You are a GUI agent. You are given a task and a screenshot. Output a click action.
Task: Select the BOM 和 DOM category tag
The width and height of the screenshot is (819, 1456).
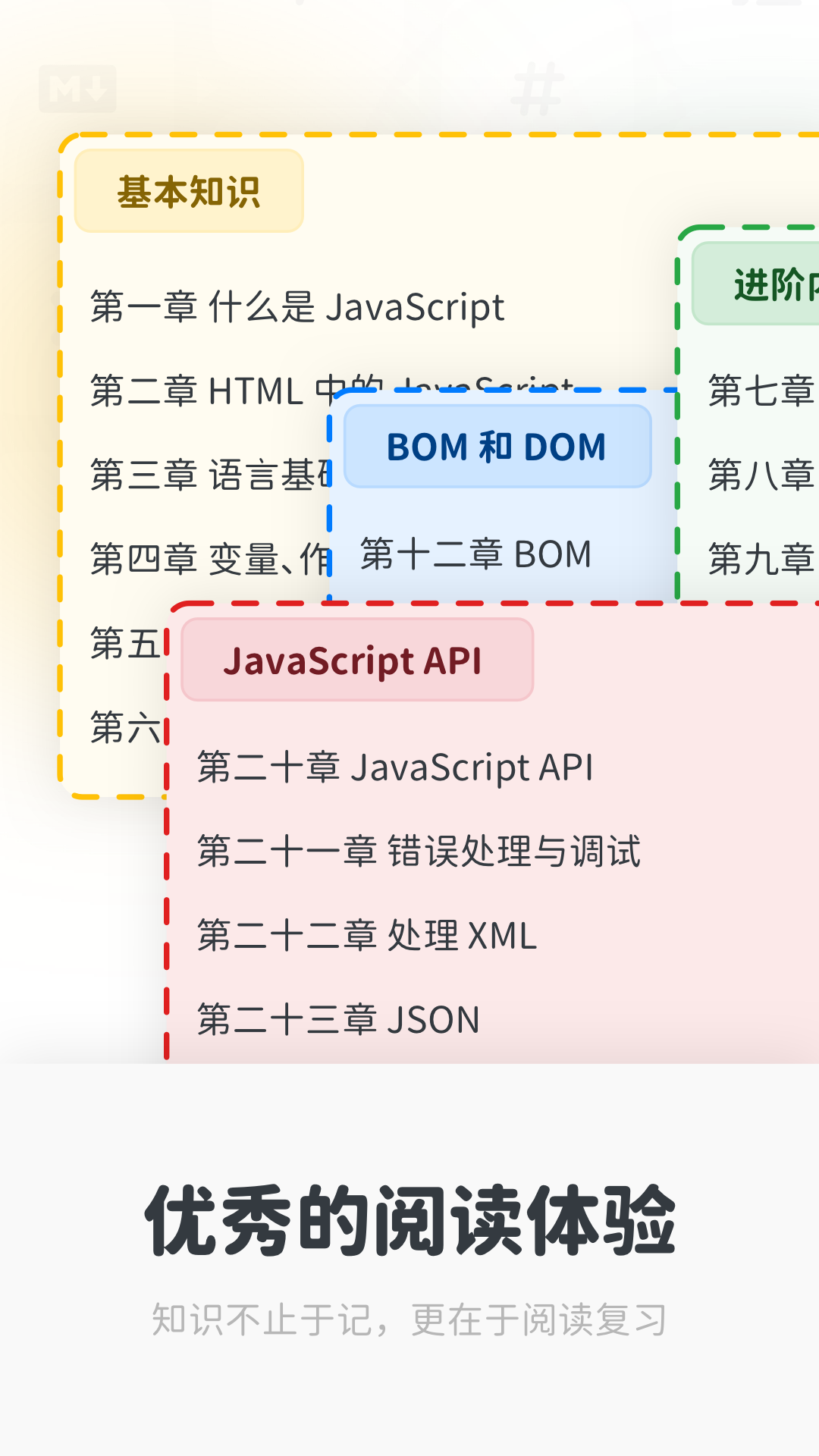click(x=497, y=447)
